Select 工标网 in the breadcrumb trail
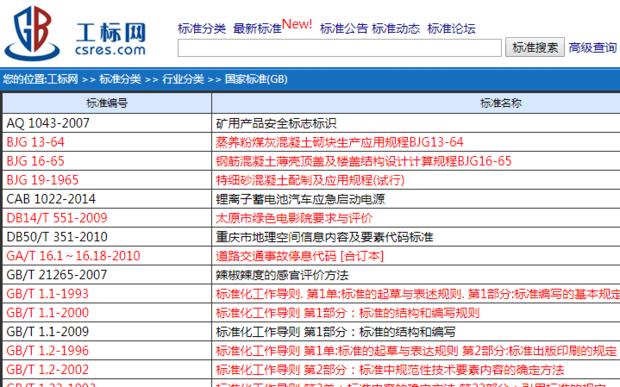The image size is (620, 387). pos(62,79)
